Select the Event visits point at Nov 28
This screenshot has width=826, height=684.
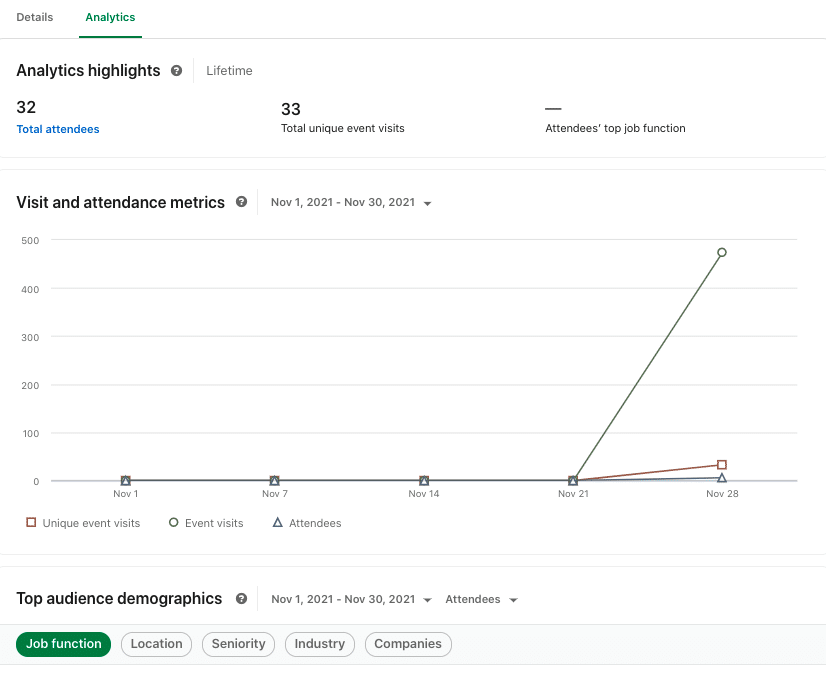pos(722,252)
